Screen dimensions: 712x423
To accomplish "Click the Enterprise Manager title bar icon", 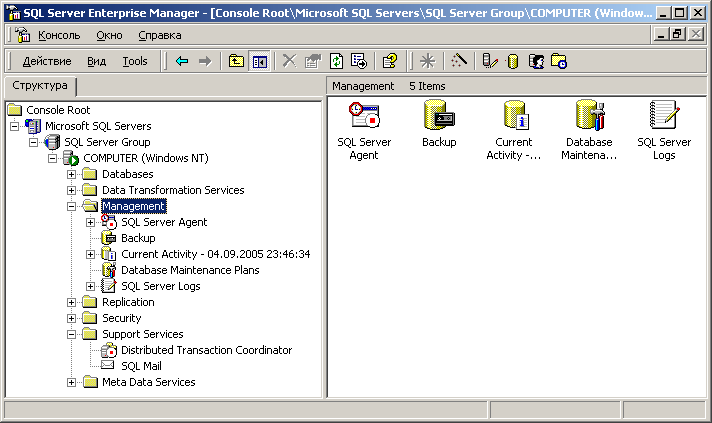I will click(x=15, y=13).
